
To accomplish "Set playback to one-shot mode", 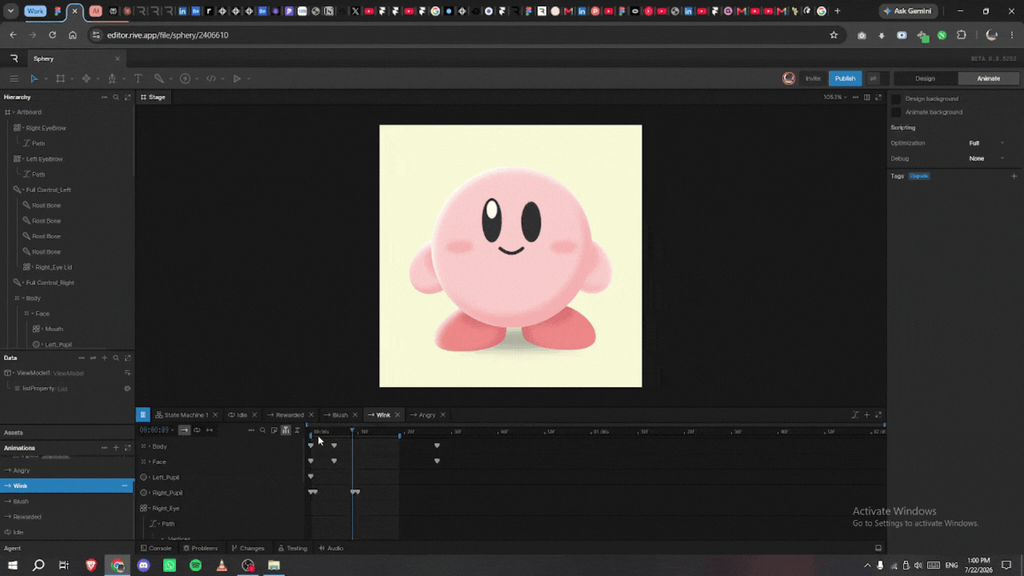I will [184, 430].
